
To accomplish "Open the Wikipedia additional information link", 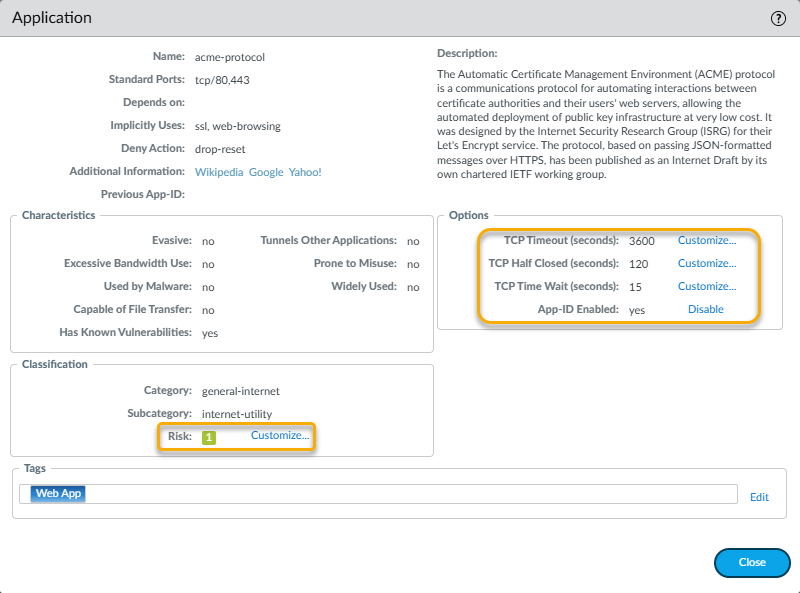I will pos(219,172).
